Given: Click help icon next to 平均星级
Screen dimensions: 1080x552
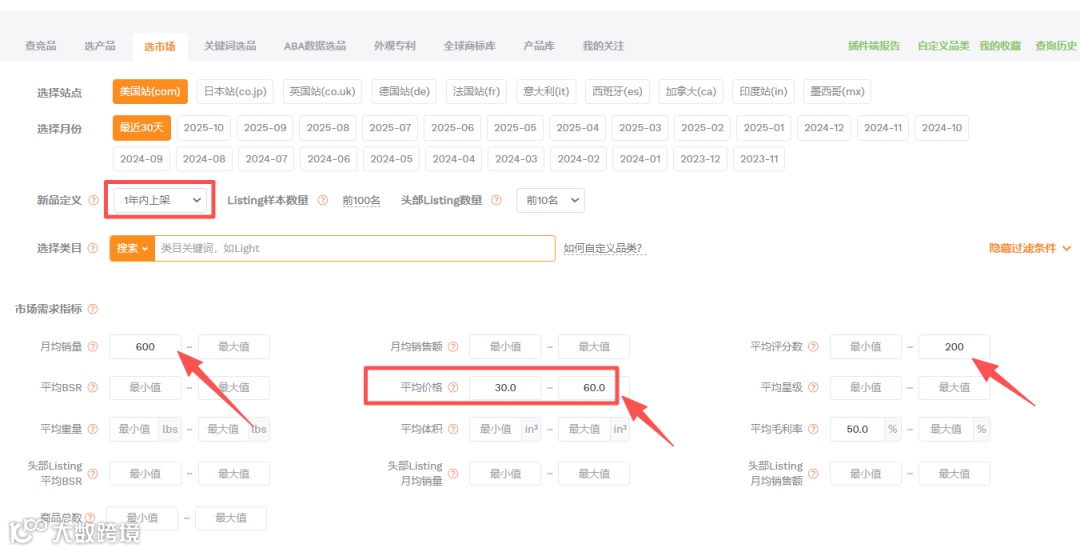Looking at the screenshot, I should coord(813,387).
